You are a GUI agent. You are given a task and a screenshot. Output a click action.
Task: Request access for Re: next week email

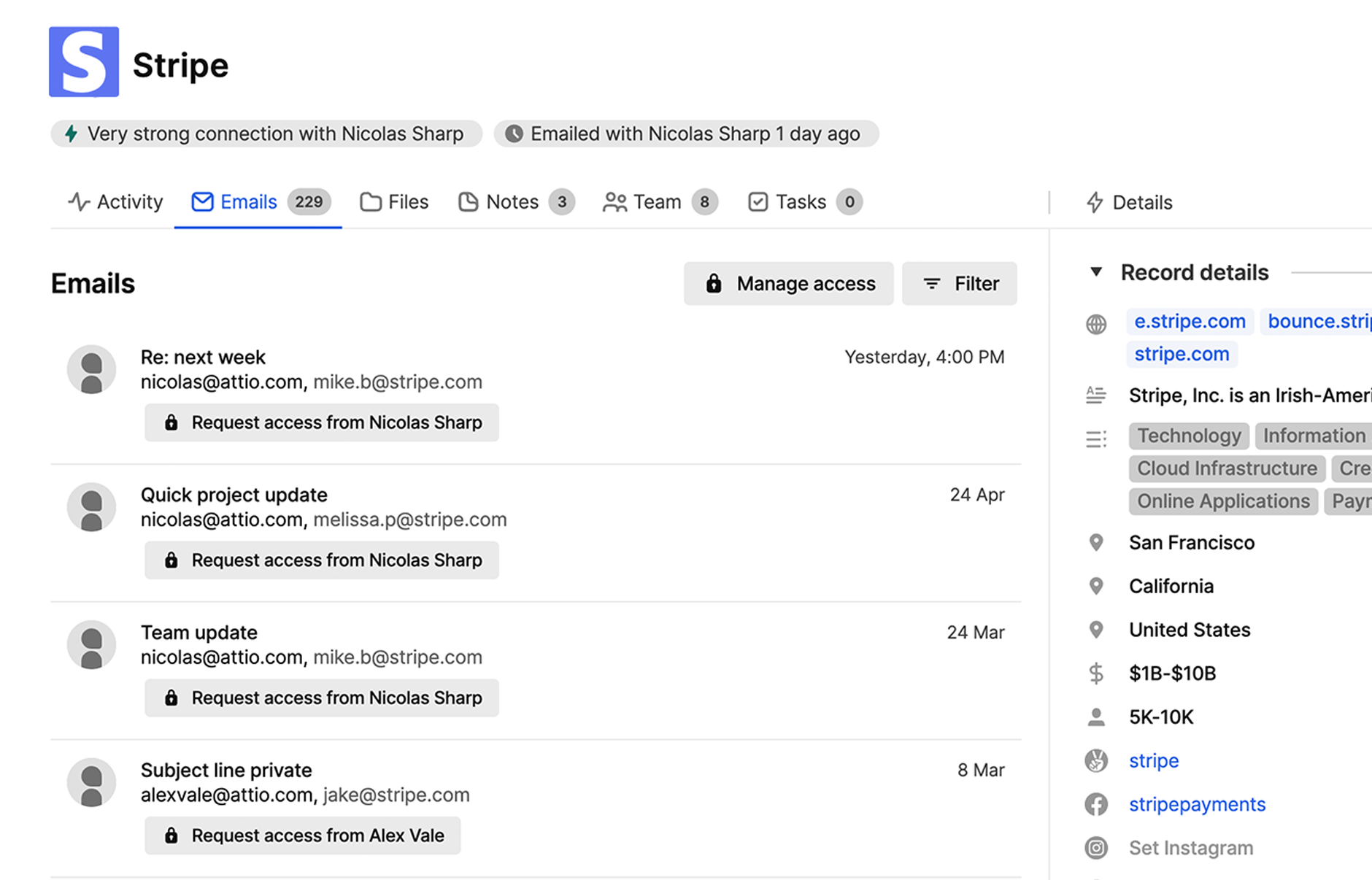pos(322,422)
